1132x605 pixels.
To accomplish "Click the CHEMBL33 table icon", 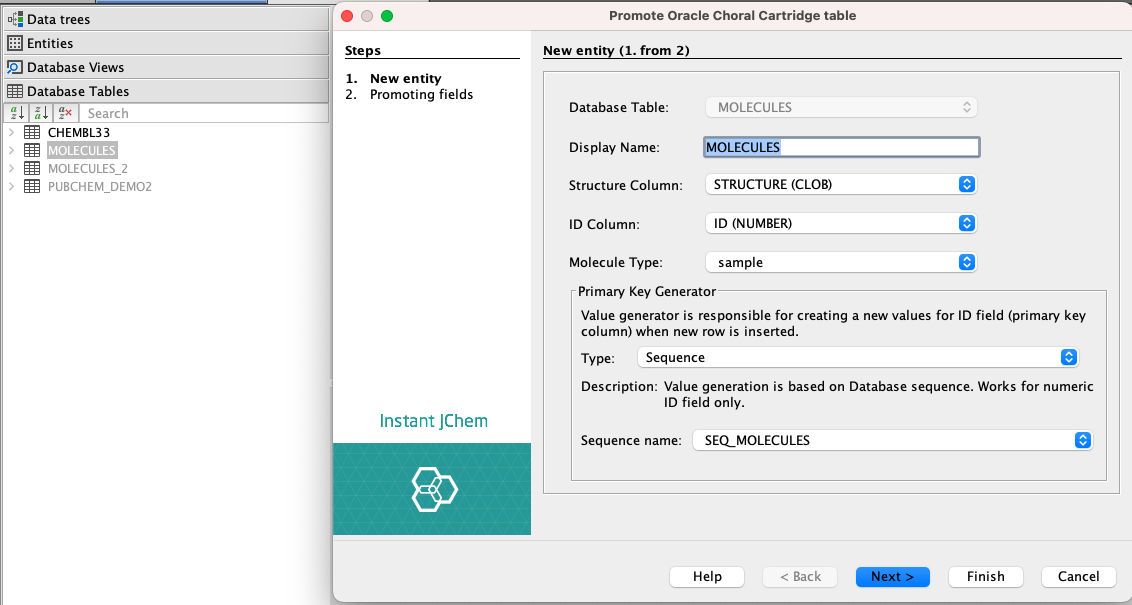I will [32, 132].
